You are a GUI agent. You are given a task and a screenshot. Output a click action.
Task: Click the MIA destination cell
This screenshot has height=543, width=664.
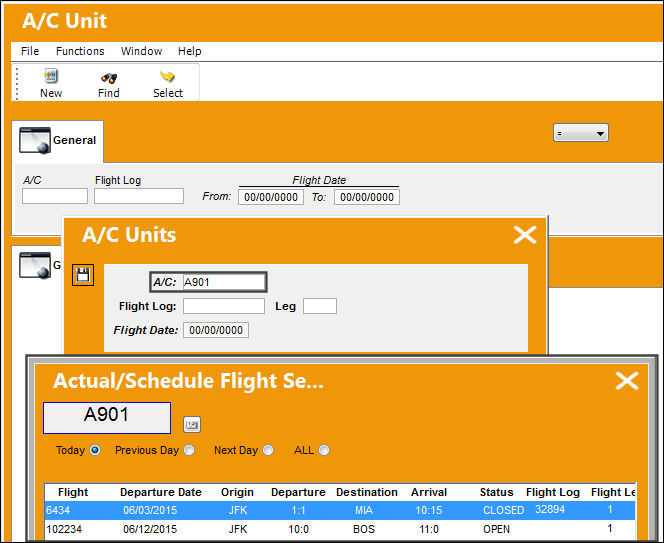(364, 510)
